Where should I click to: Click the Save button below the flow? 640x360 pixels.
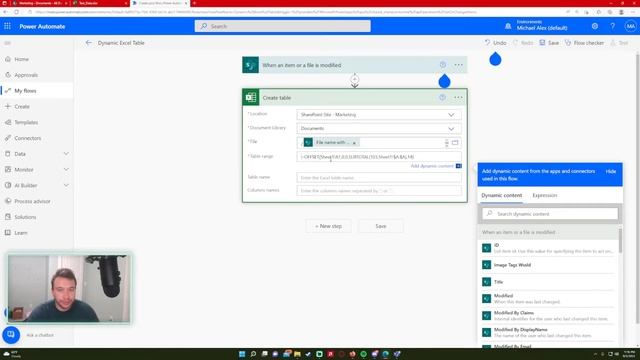pos(381,226)
